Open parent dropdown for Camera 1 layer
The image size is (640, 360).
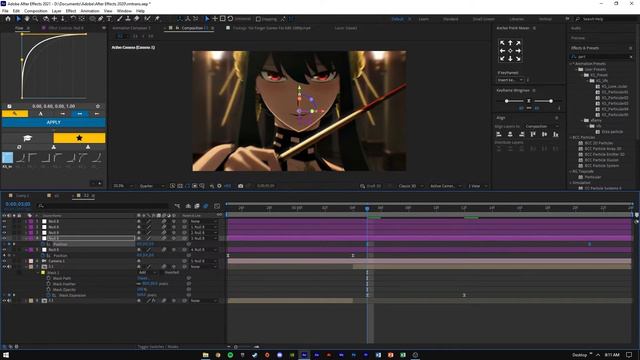tap(203, 261)
